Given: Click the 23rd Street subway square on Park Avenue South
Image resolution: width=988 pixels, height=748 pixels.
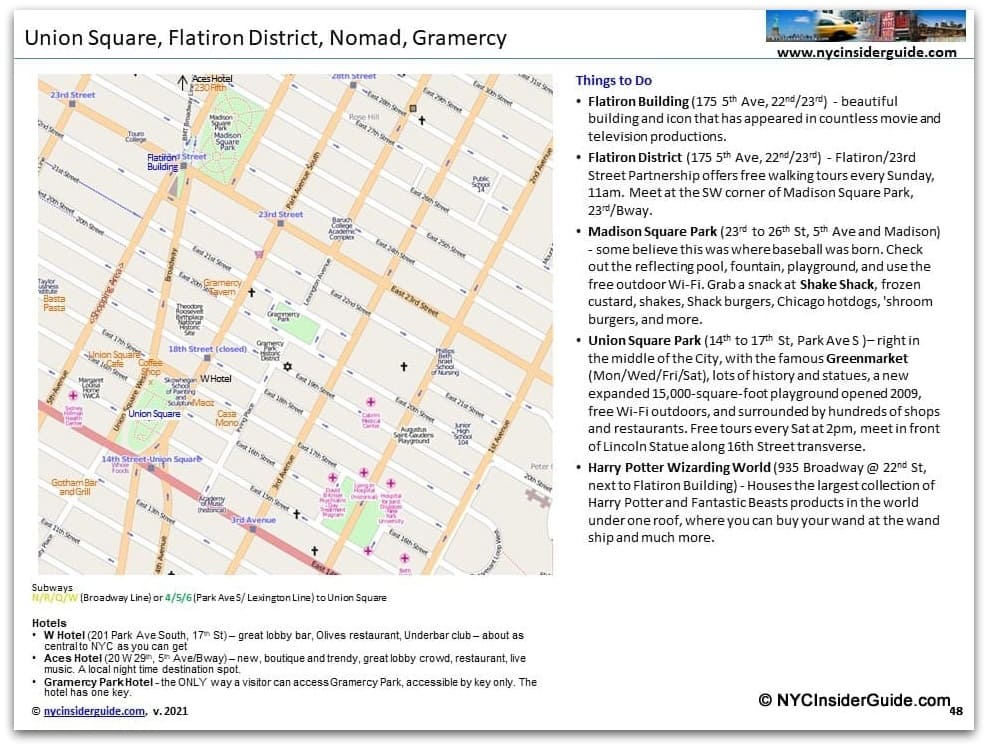Looking at the screenshot, I should point(280,224).
